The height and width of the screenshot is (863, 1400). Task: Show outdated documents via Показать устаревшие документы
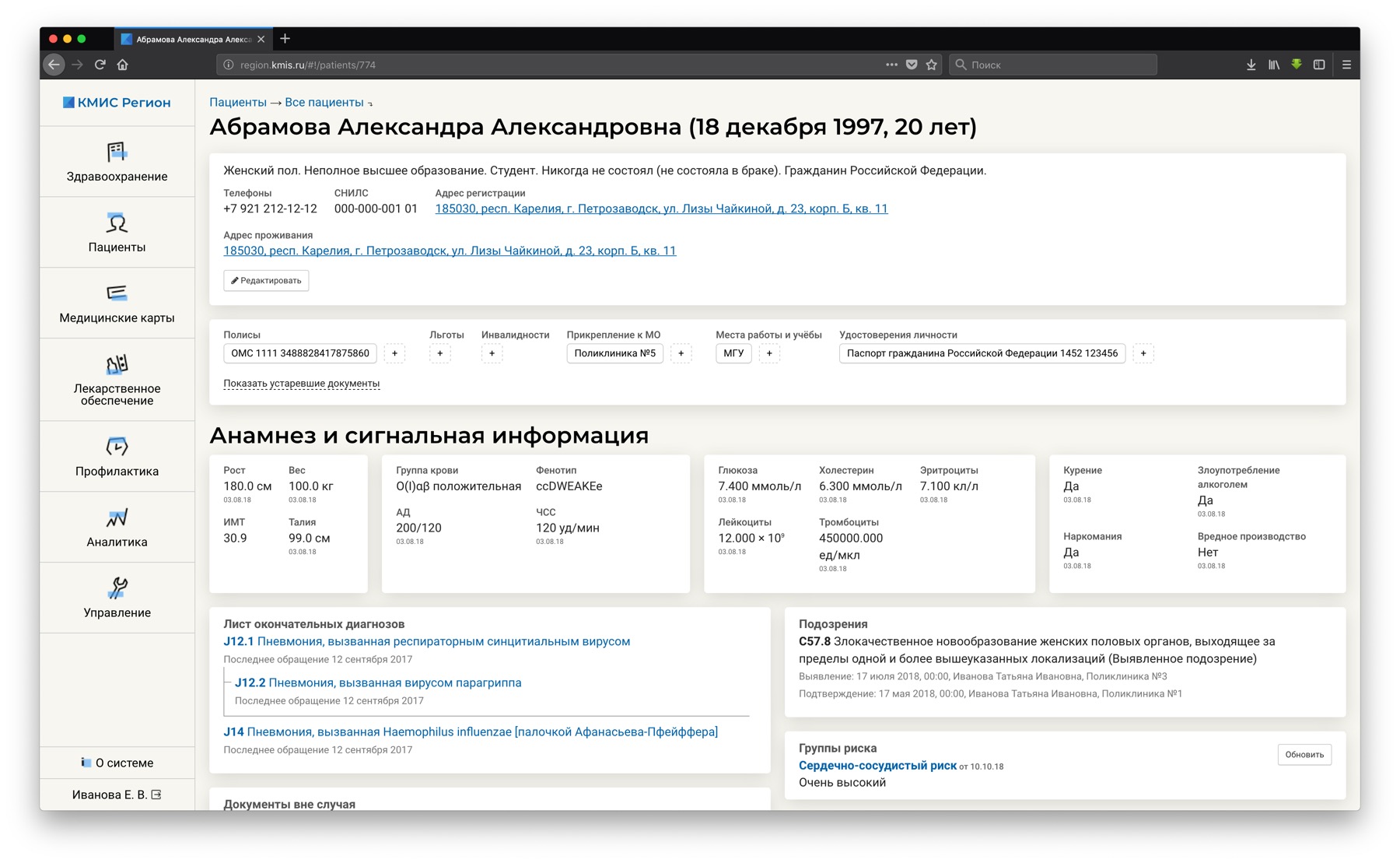point(302,383)
